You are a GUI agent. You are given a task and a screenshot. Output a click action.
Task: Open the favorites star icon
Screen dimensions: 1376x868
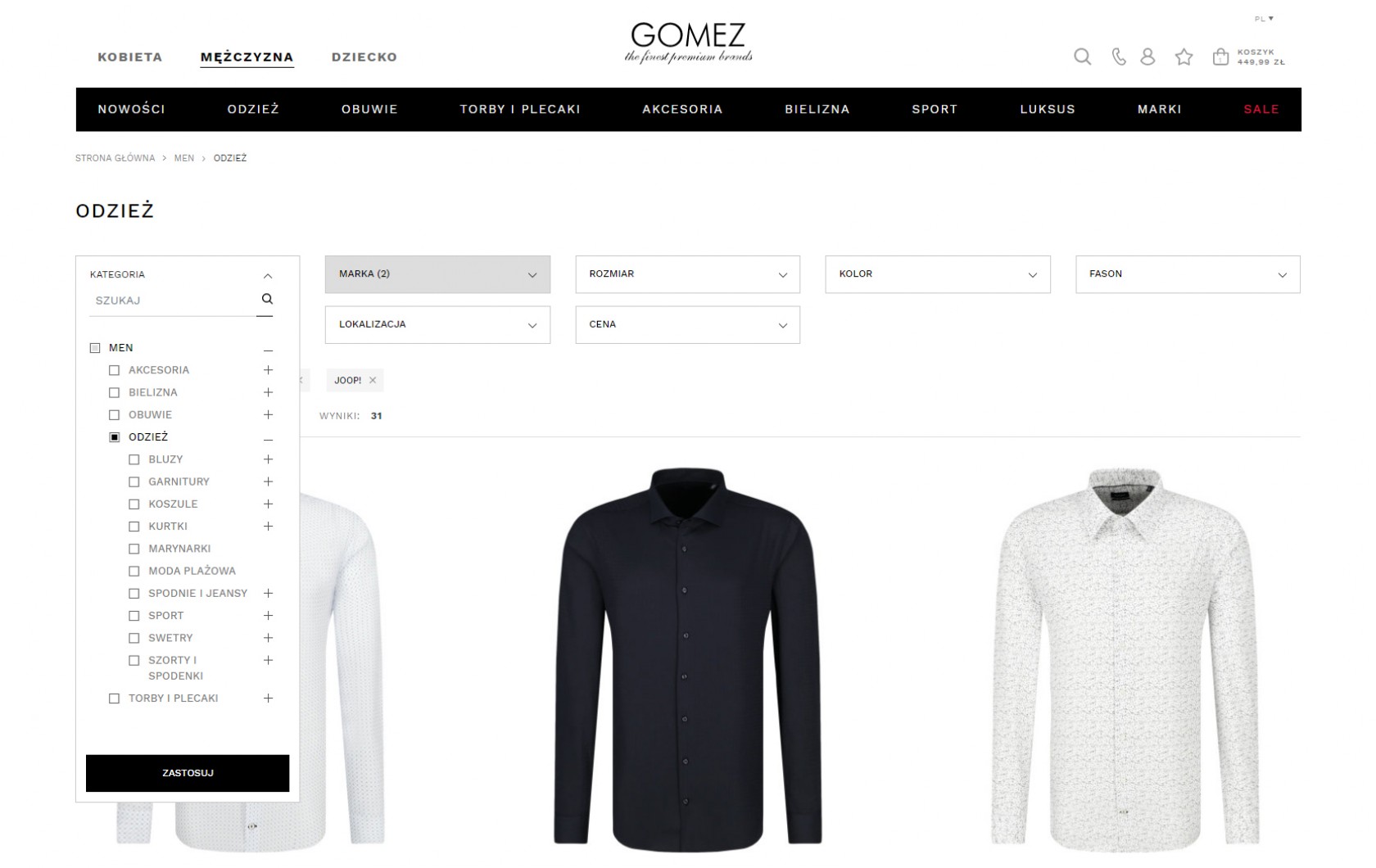tap(1184, 57)
